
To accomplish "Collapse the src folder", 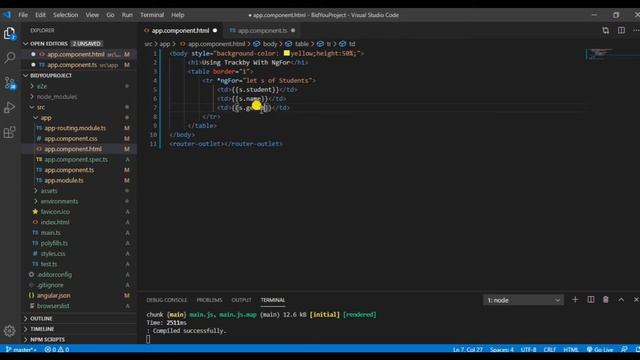I will 79,107.
